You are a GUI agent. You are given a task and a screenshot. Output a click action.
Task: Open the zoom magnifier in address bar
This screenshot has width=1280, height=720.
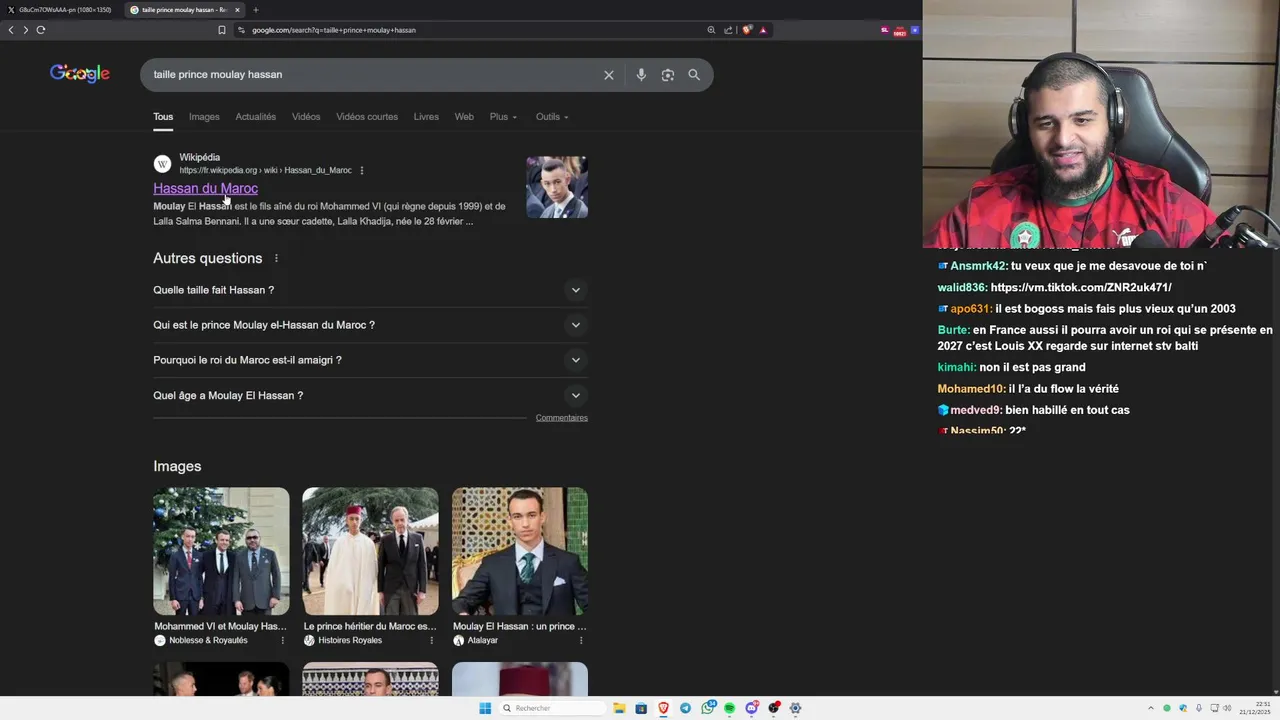(x=711, y=30)
